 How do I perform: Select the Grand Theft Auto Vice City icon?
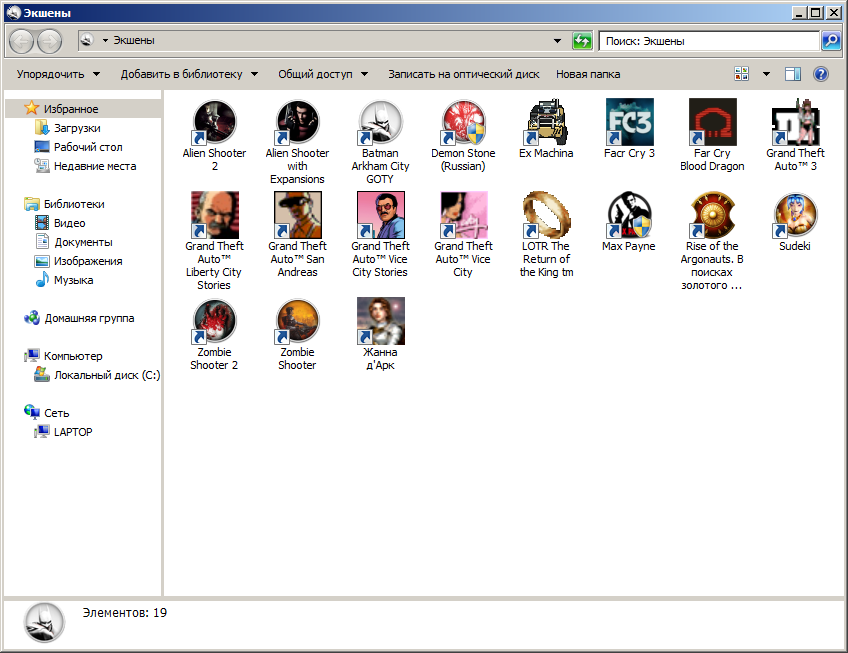point(463,215)
